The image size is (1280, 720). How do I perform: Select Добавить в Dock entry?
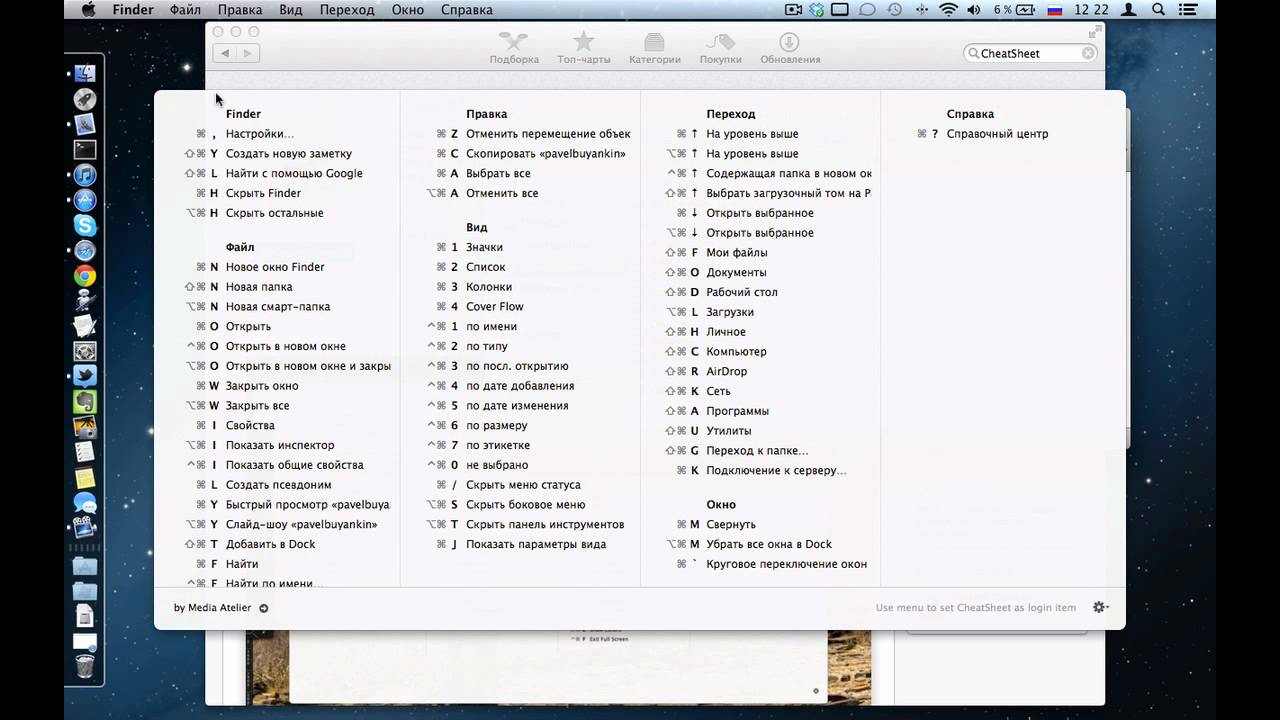(x=270, y=544)
